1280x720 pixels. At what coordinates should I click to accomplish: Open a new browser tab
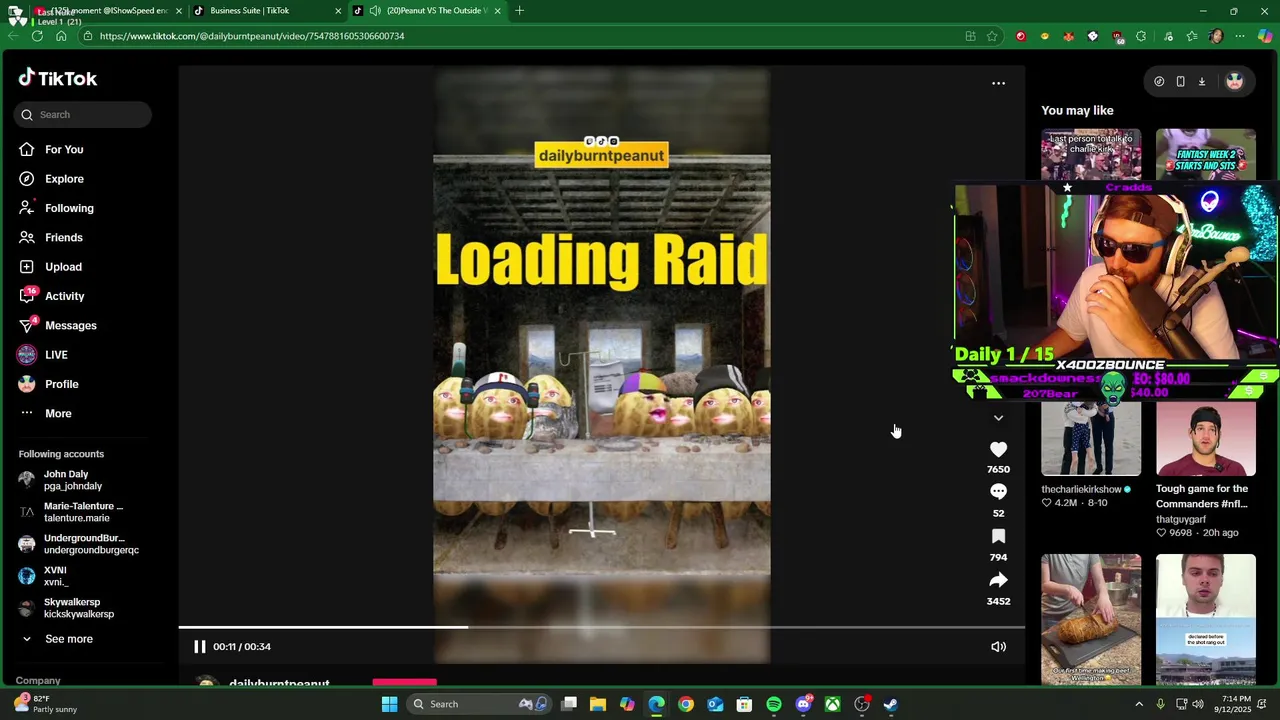pyautogui.click(x=519, y=11)
